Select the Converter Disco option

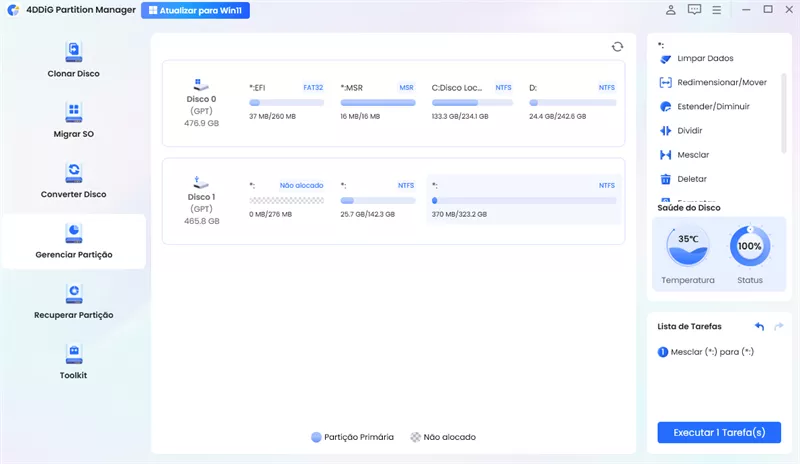73,181
